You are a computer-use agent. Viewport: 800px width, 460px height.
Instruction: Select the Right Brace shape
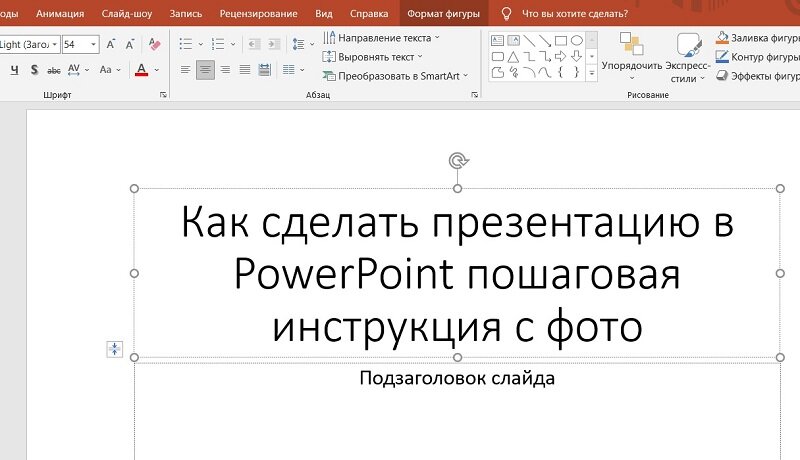[x=577, y=72]
